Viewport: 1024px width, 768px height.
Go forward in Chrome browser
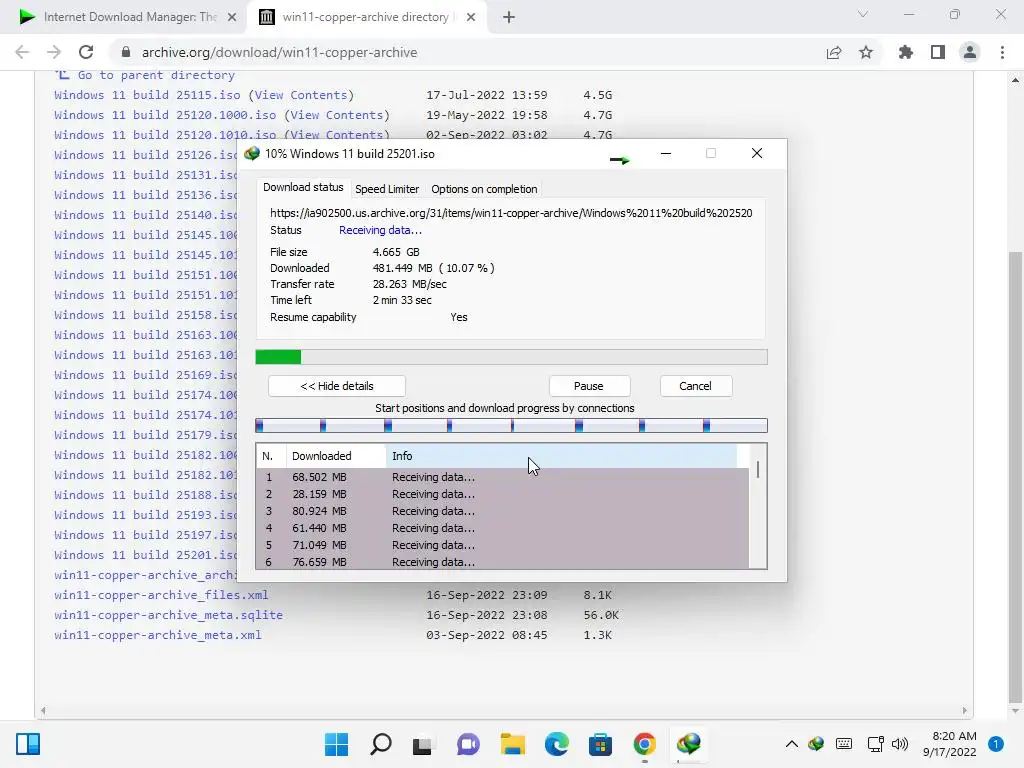point(54,52)
